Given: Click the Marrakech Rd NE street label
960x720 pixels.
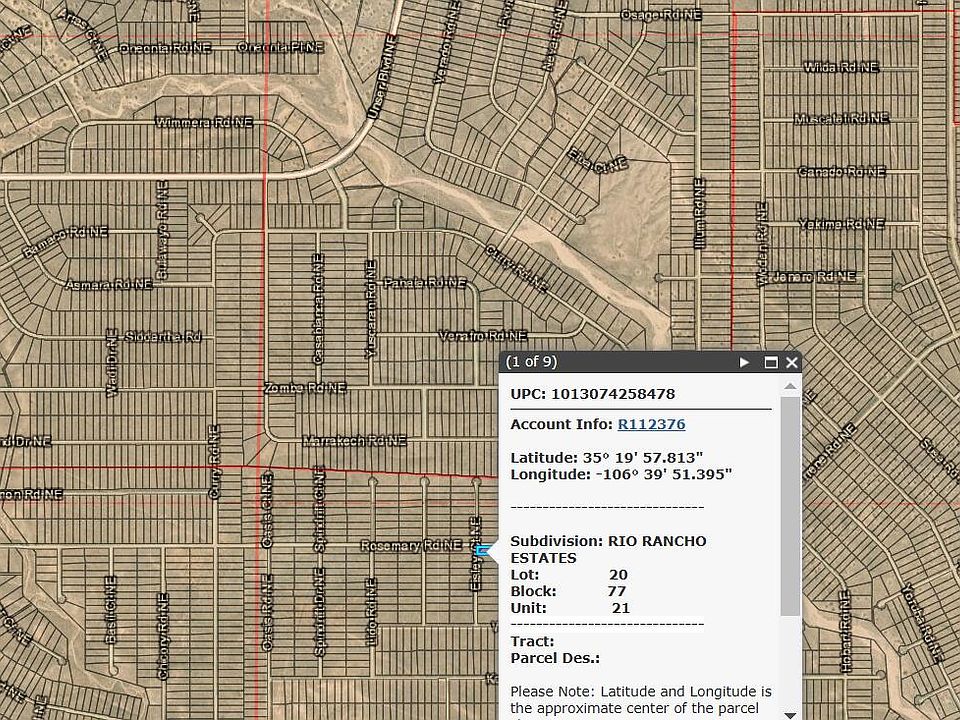Looking at the screenshot, I should [354, 441].
